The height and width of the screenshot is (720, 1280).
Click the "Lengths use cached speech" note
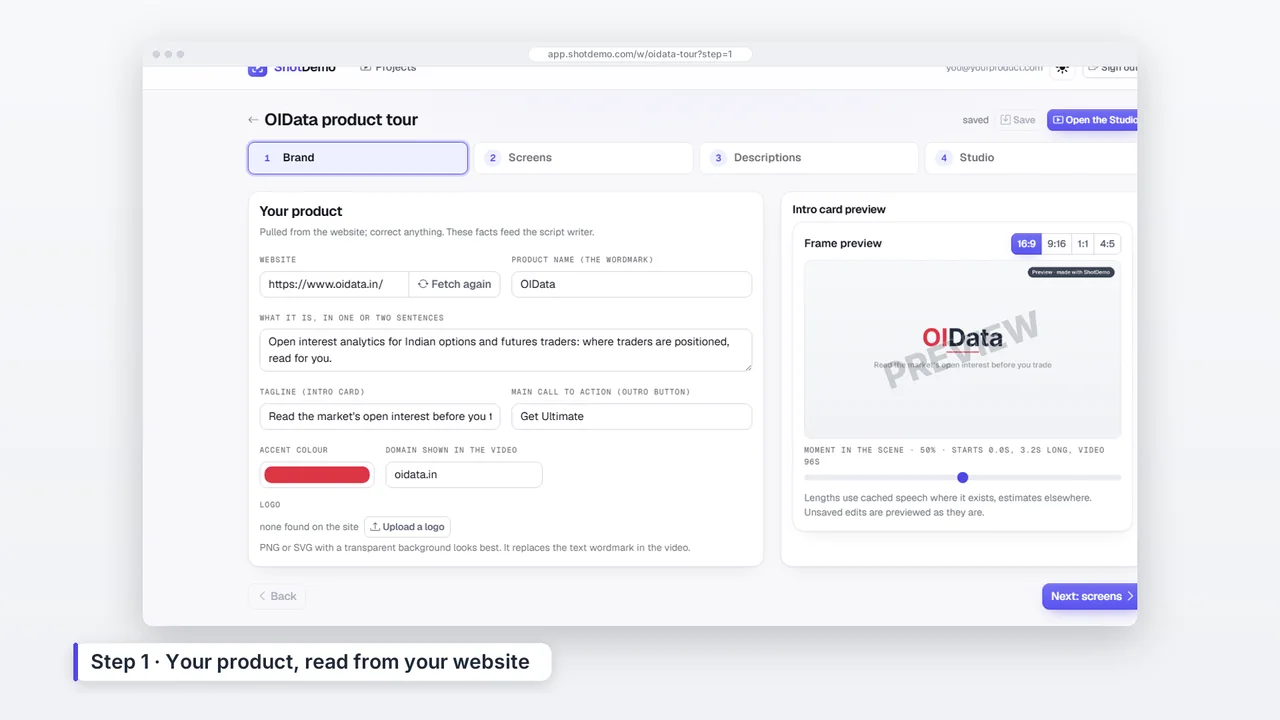click(948, 505)
